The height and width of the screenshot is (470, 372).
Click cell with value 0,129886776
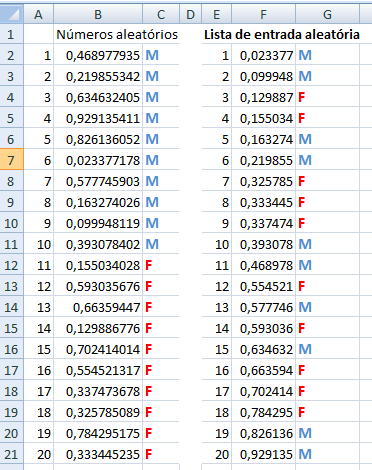click(x=98, y=328)
